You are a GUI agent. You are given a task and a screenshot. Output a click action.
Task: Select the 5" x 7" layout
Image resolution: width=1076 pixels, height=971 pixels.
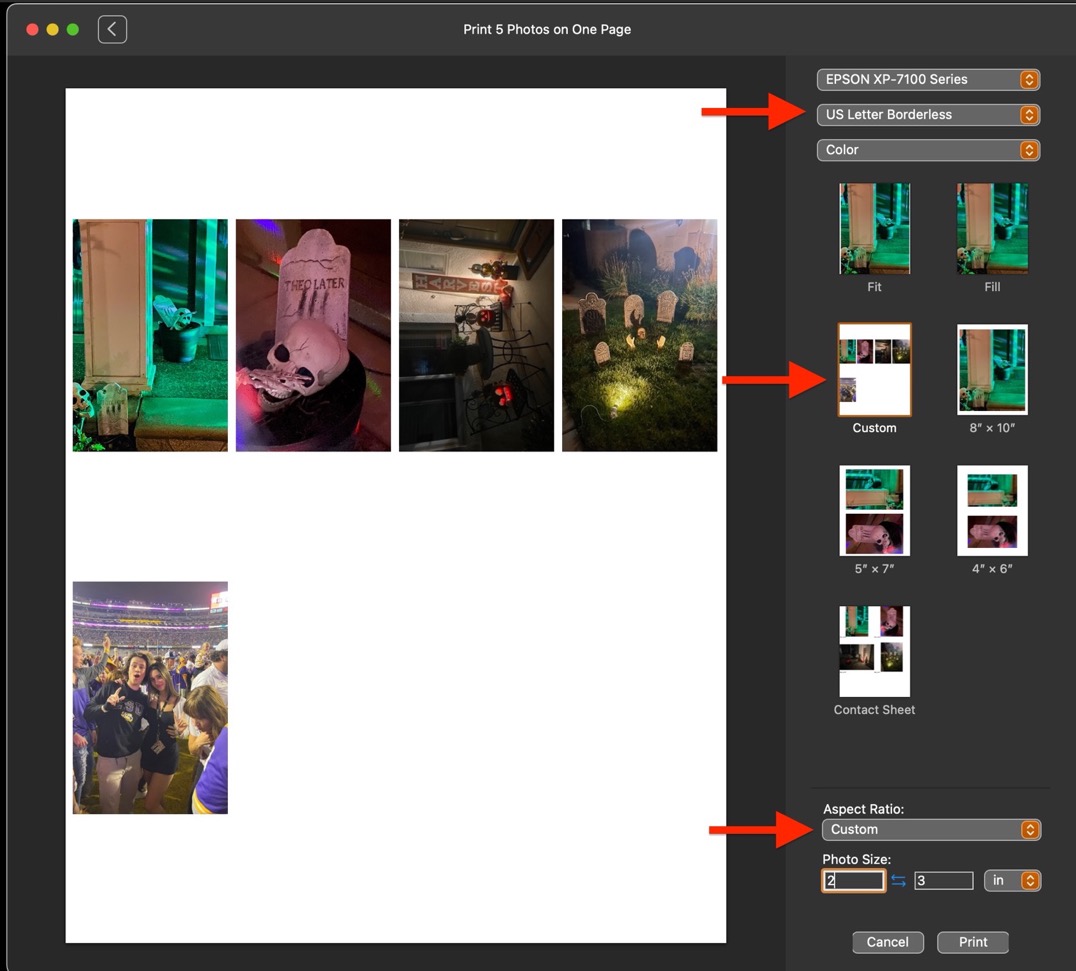[x=874, y=510]
